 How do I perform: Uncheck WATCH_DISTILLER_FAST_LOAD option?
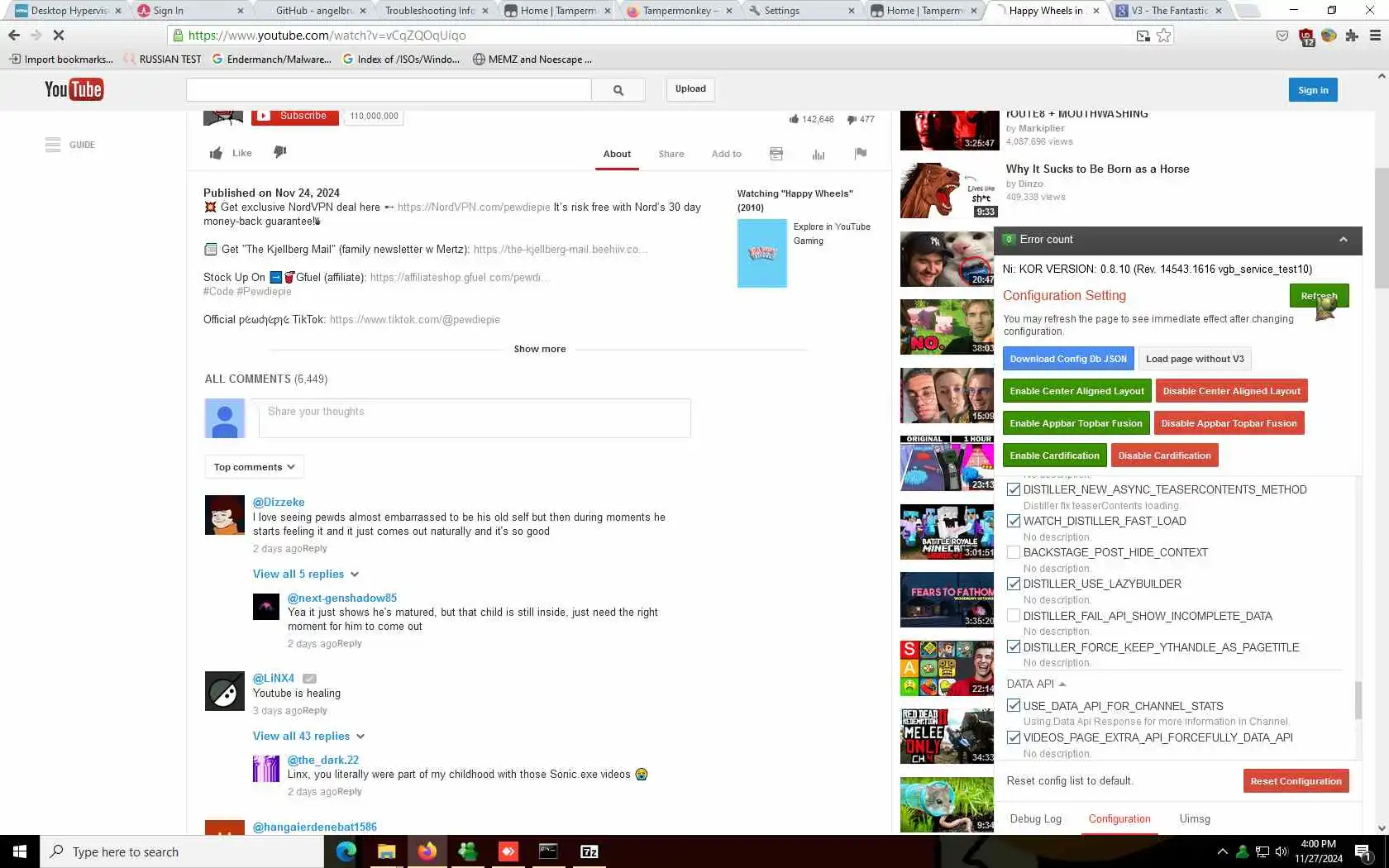click(x=1014, y=521)
